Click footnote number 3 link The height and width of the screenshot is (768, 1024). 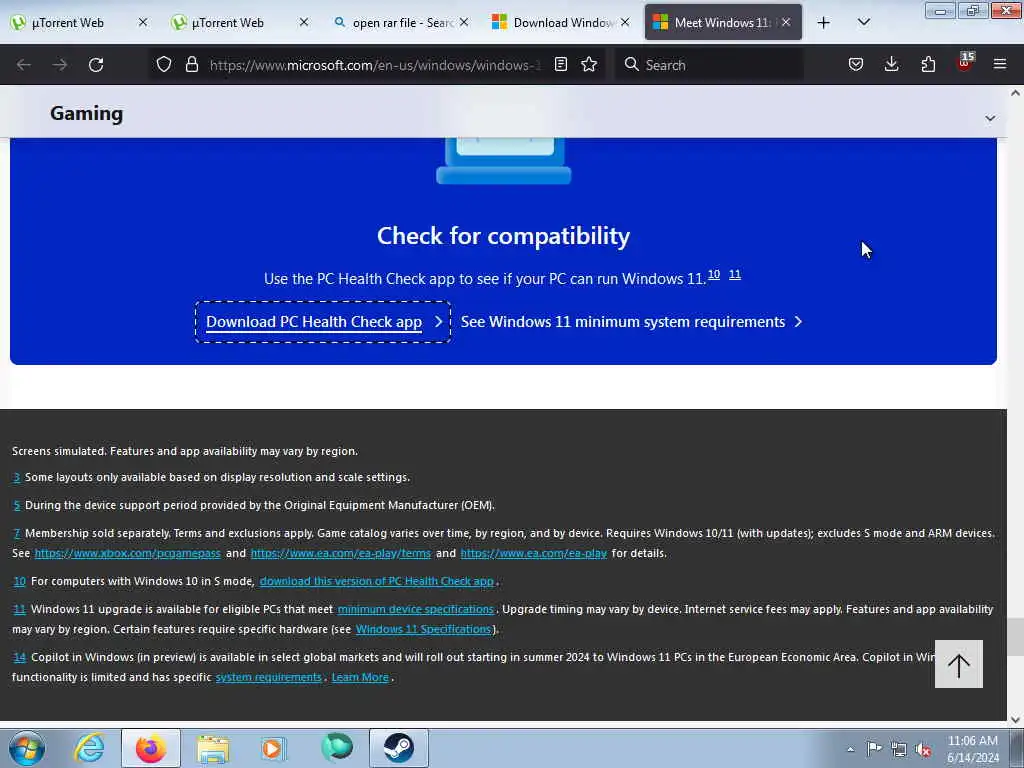17,477
